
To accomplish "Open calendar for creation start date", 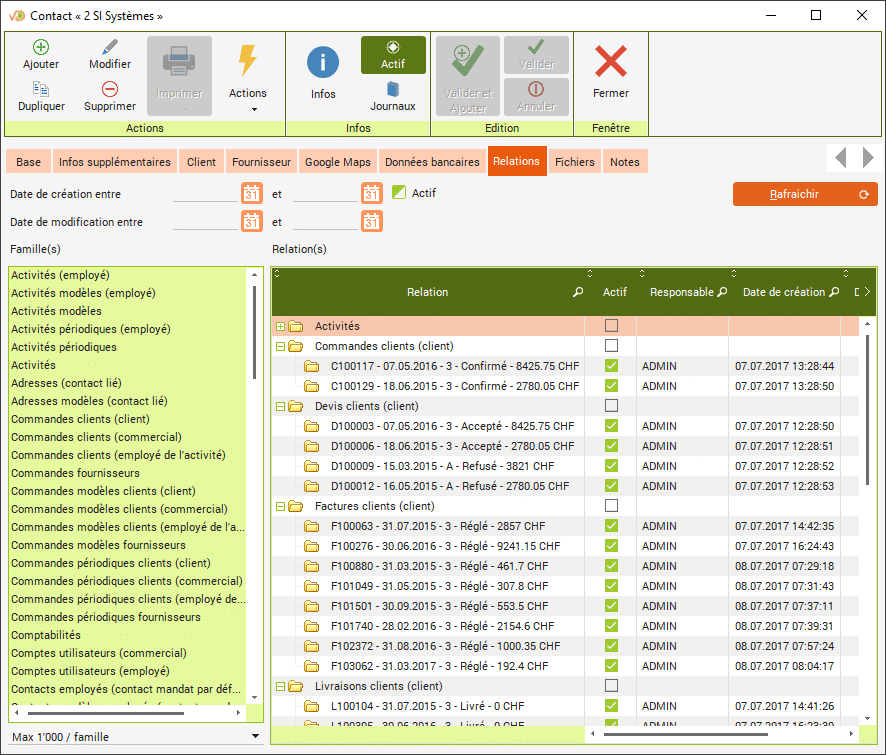I will tap(251, 193).
